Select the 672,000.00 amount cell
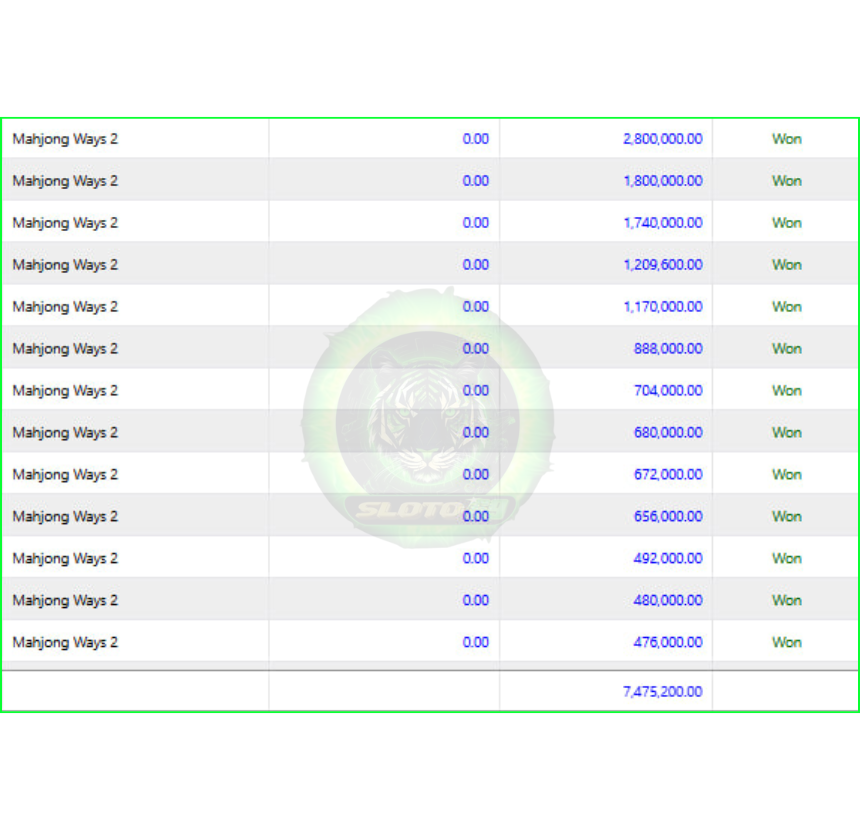Screen dimensions: 860x830 point(668,475)
